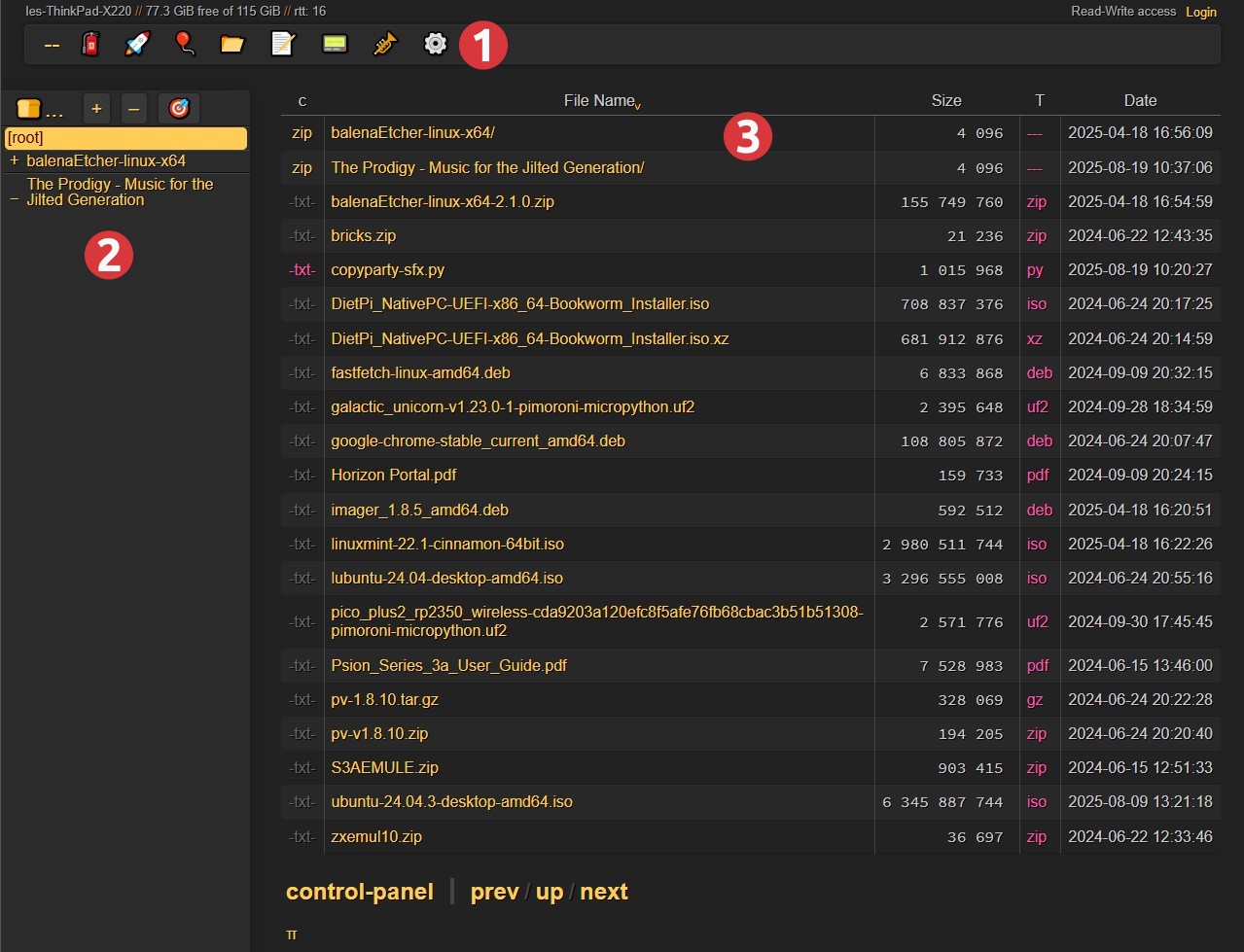Click bricks.zip file name
This screenshot has width=1244, height=952.
coord(363,235)
